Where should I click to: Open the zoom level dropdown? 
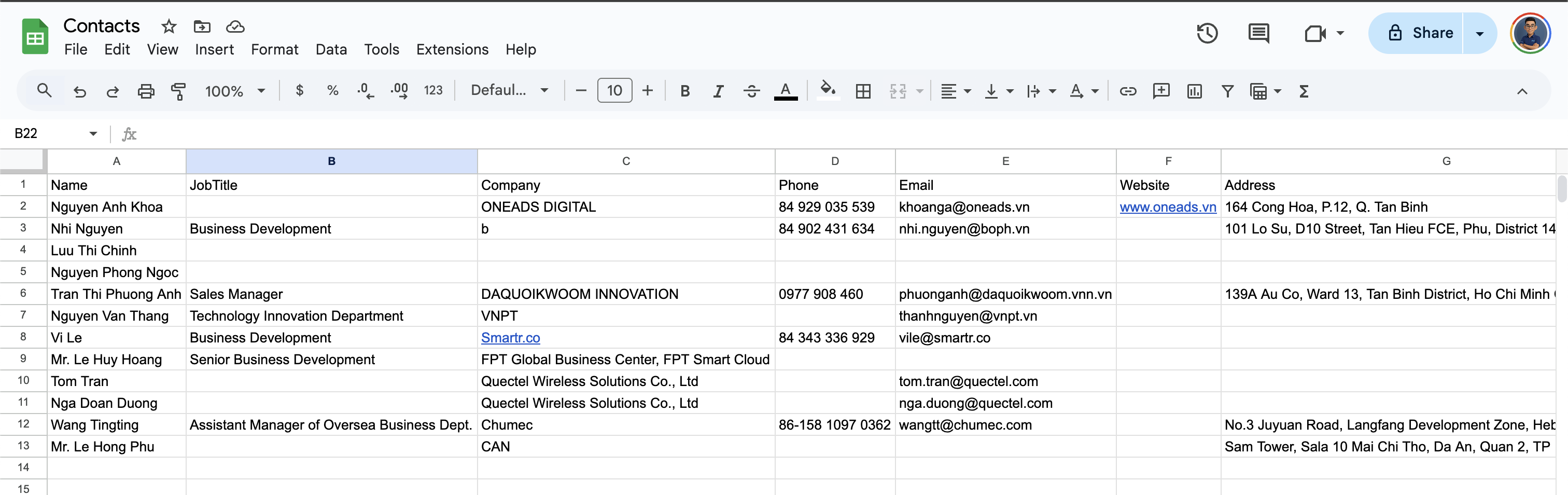click(235, 91)
